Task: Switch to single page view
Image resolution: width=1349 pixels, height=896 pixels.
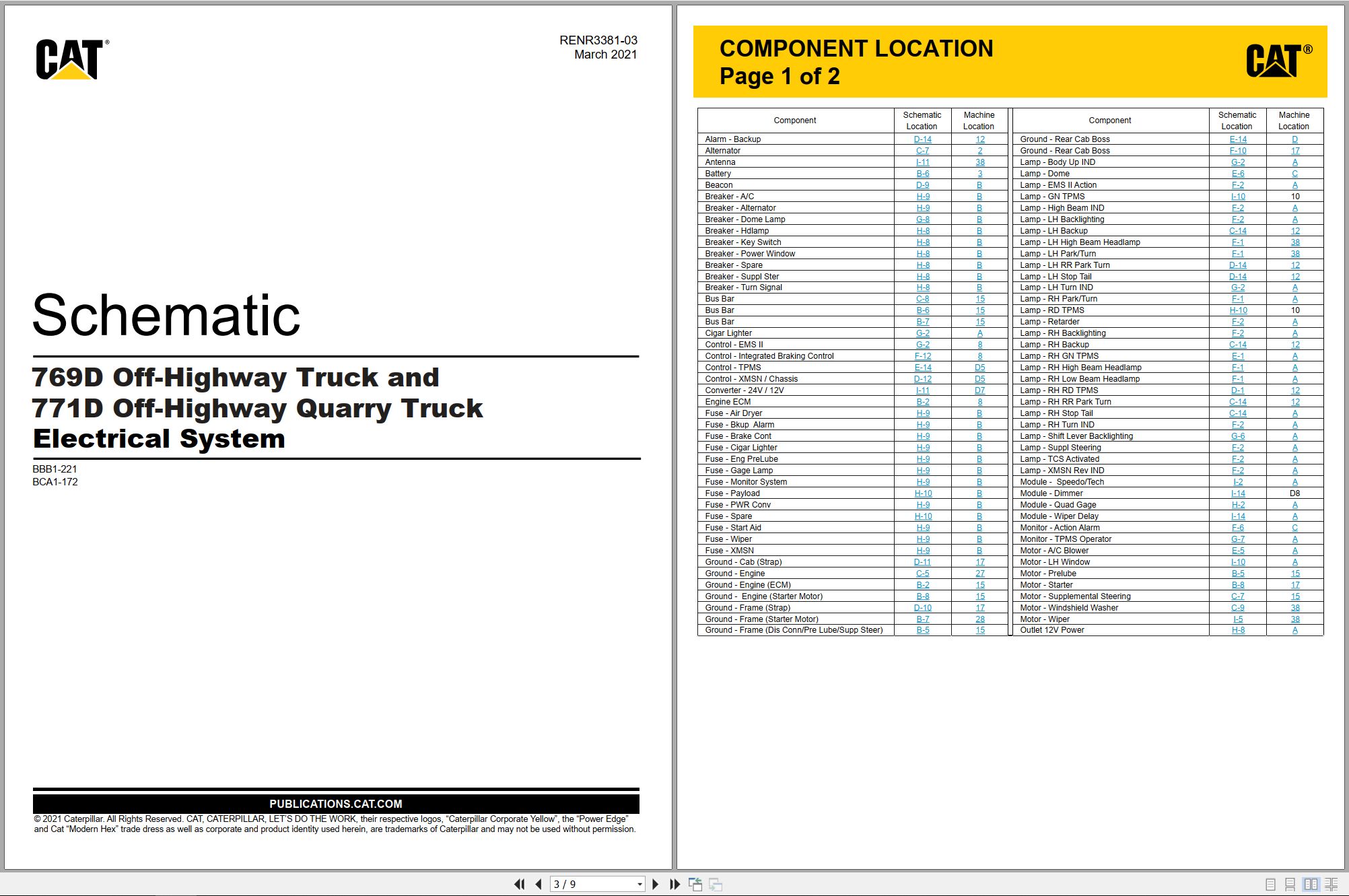Action: coord(1270,884)
